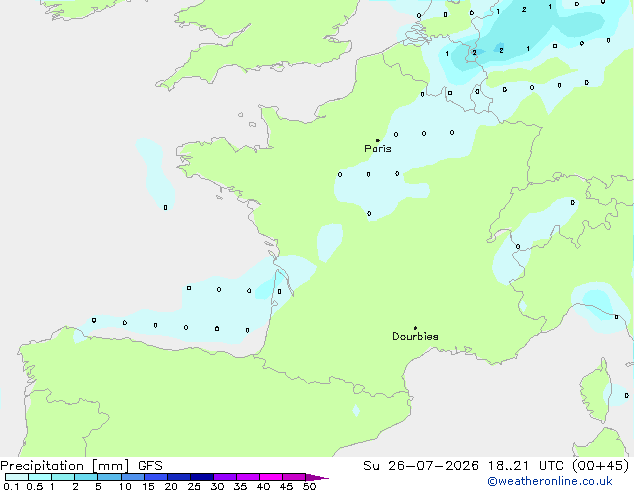The height and width of the screenshot is (490, 634).
Task: Click the 25 legend scale label
Action: (x=194, y=486)
